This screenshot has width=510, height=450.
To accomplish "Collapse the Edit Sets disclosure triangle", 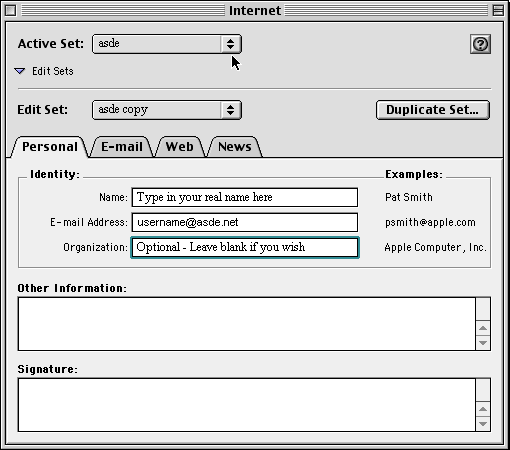I will click(20, 71).
